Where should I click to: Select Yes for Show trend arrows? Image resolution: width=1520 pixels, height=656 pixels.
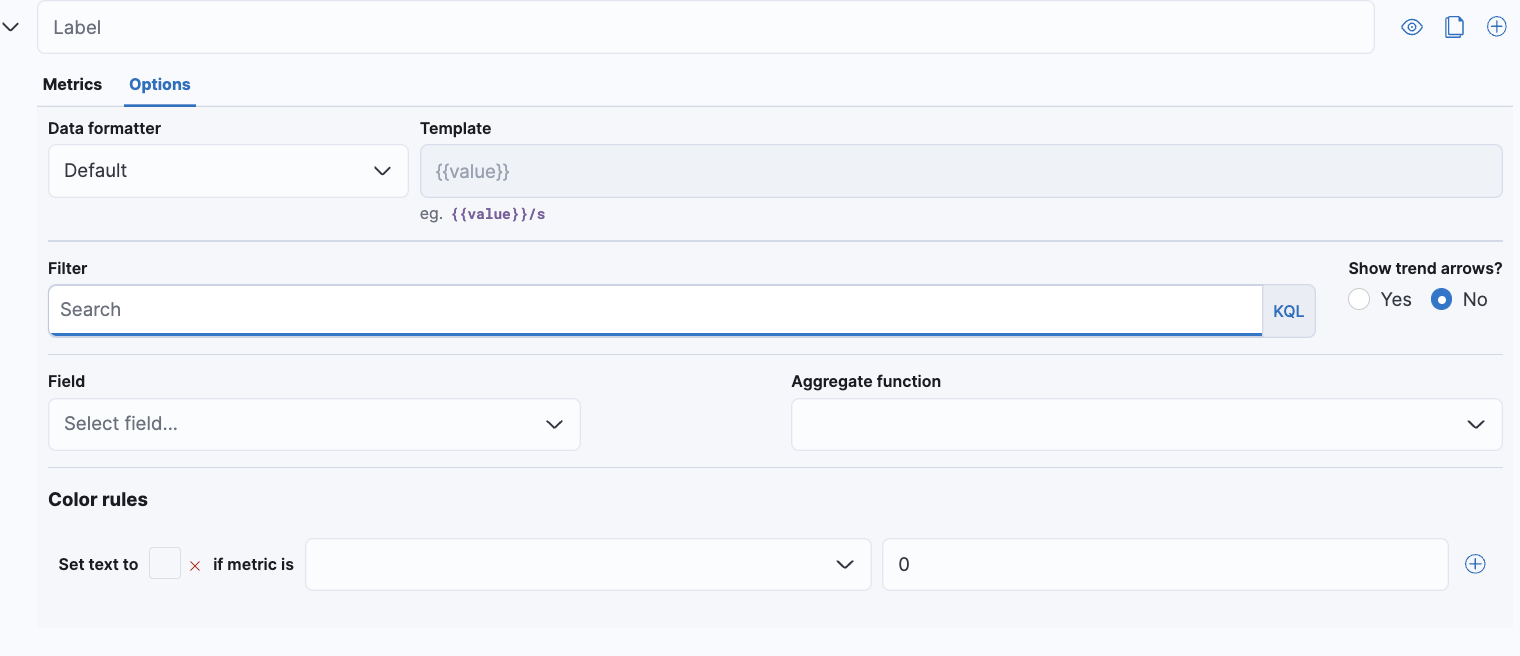1359,299
